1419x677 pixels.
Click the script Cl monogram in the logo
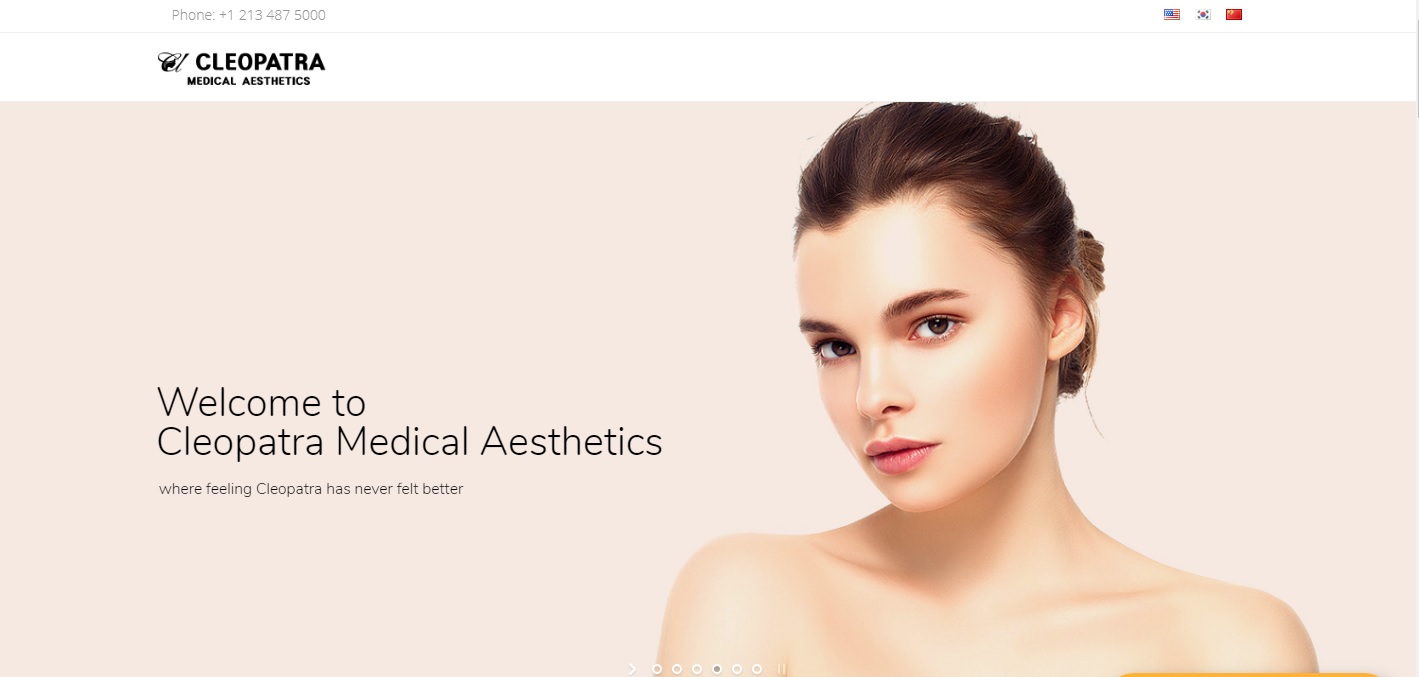tap(172, 63)
